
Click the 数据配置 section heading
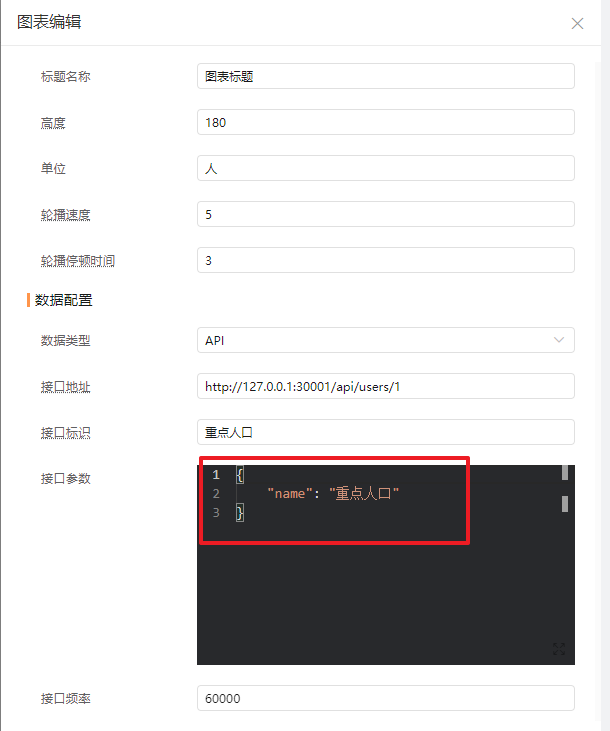click(63, 300)
